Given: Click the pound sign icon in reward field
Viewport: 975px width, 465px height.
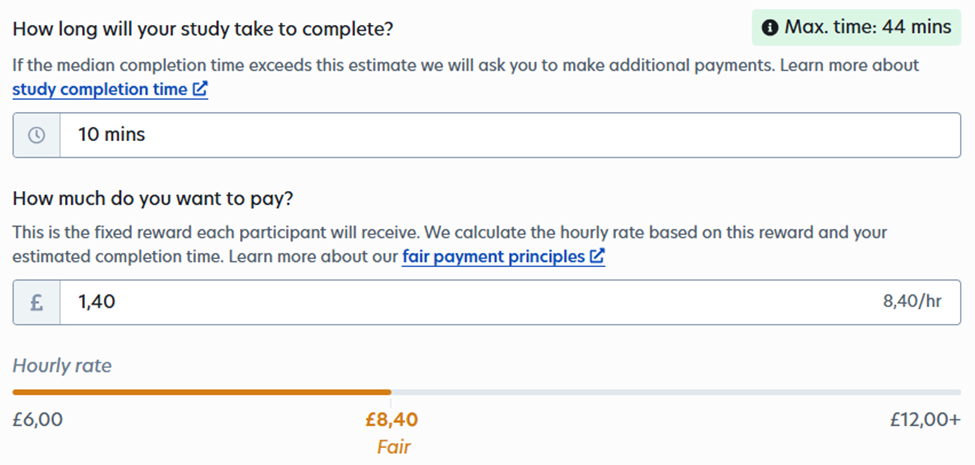Looking at the screenshot, I should pyautogui.click(x=37, y=302).
